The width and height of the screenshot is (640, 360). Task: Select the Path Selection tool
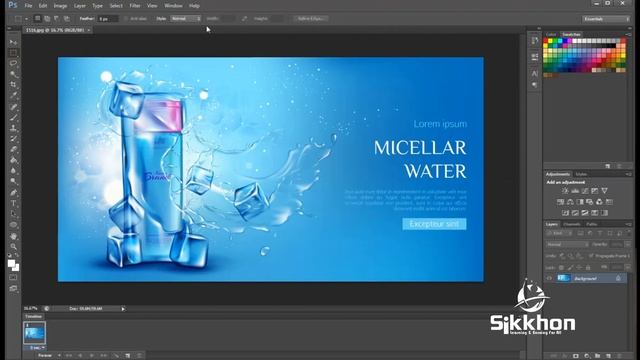13,214
